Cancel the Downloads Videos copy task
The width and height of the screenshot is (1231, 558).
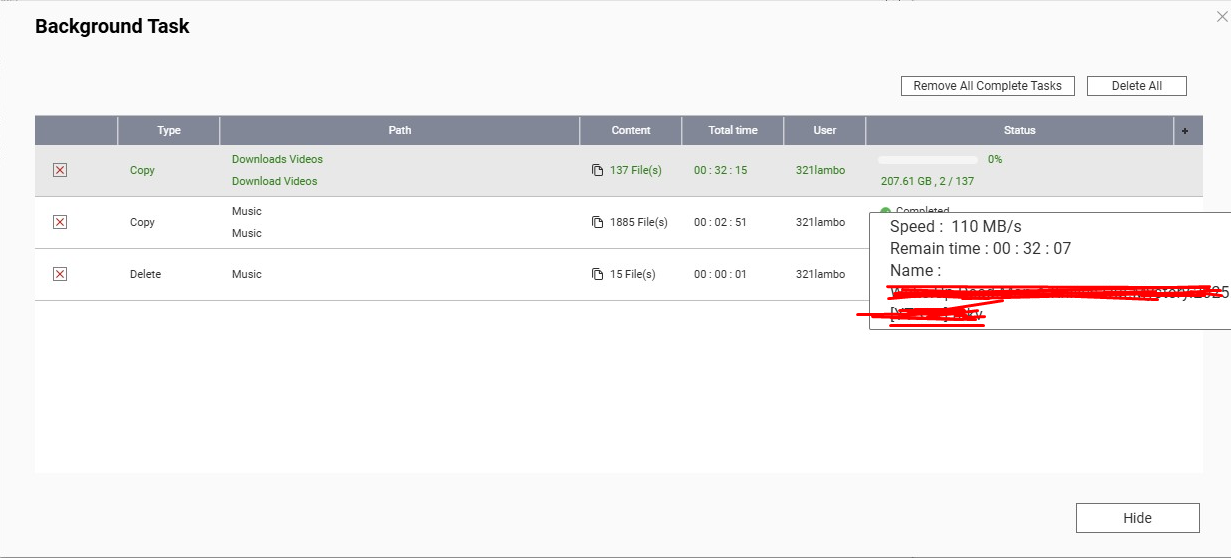[x=60, y=170]
